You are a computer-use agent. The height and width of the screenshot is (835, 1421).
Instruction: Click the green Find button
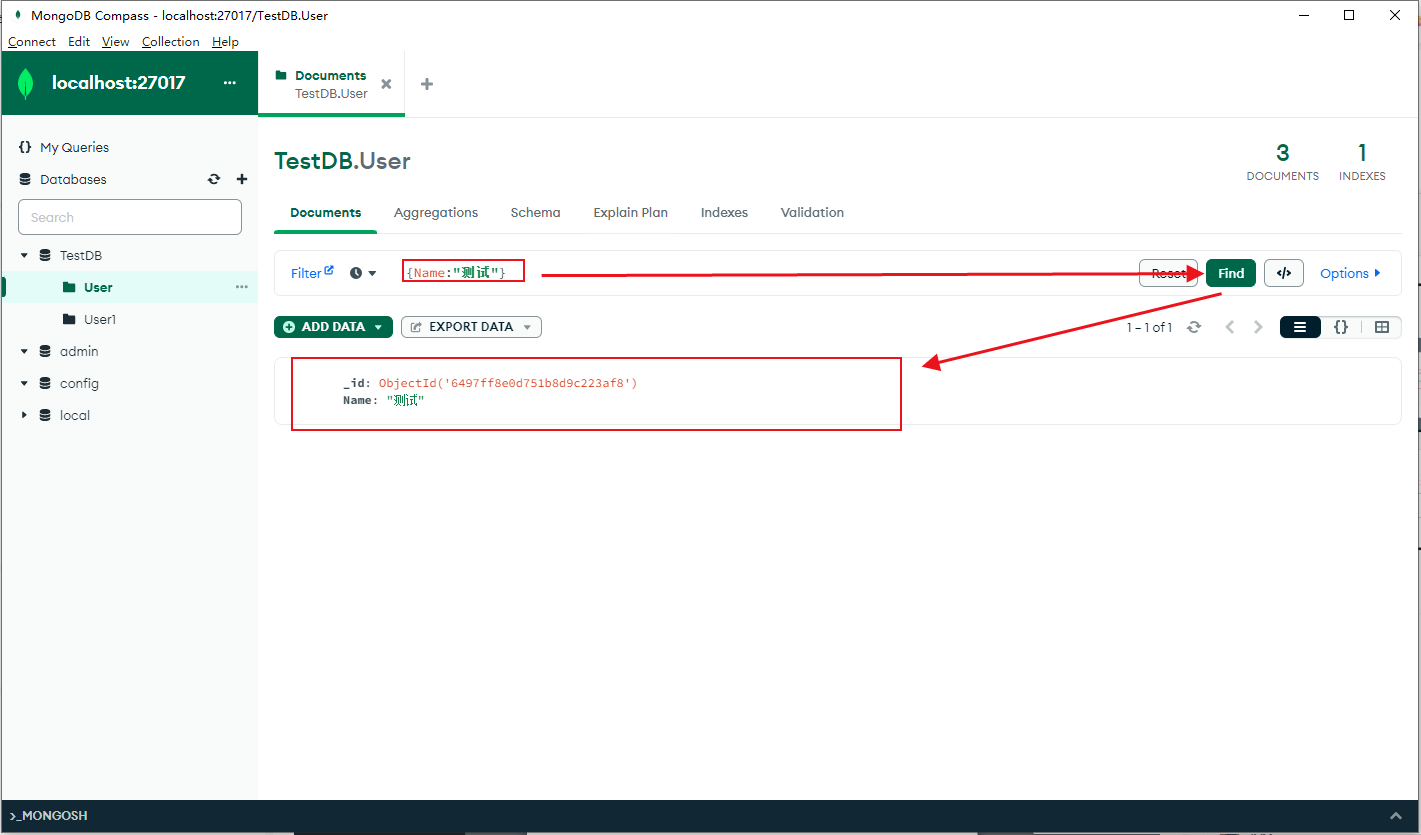pyautogui.click(x=1231, y=273)
